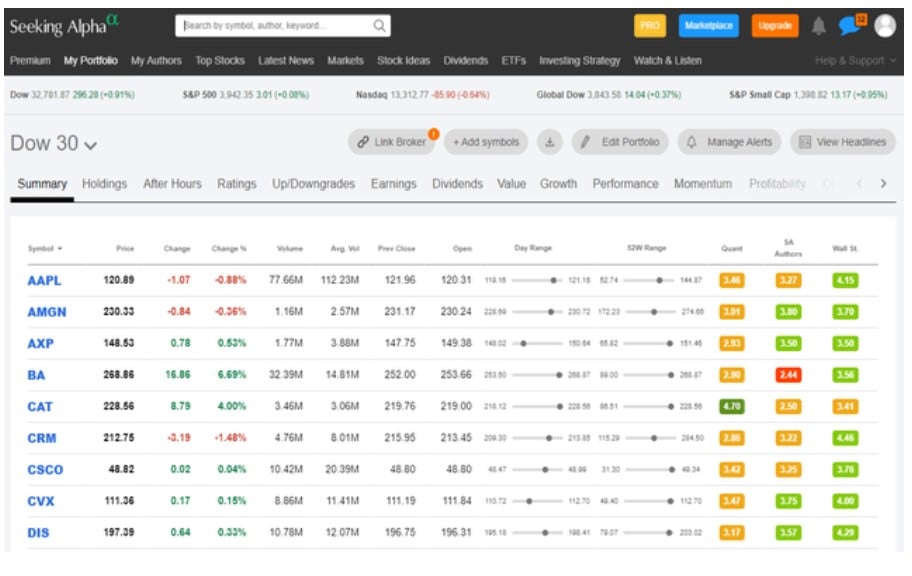Click the orange Upgrade button
The height and width of the screenshot is (576, 912).
tap(775, 26)
